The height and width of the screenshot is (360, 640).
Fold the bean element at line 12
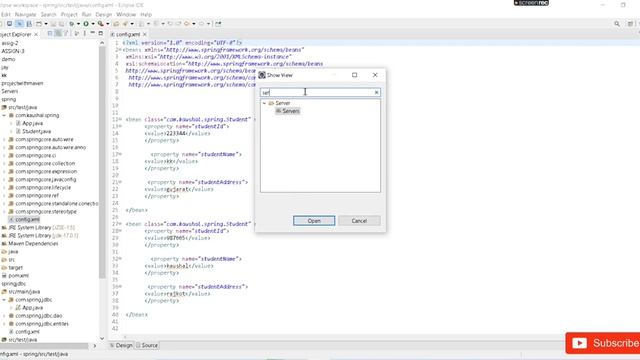click(x=120, y=120)
